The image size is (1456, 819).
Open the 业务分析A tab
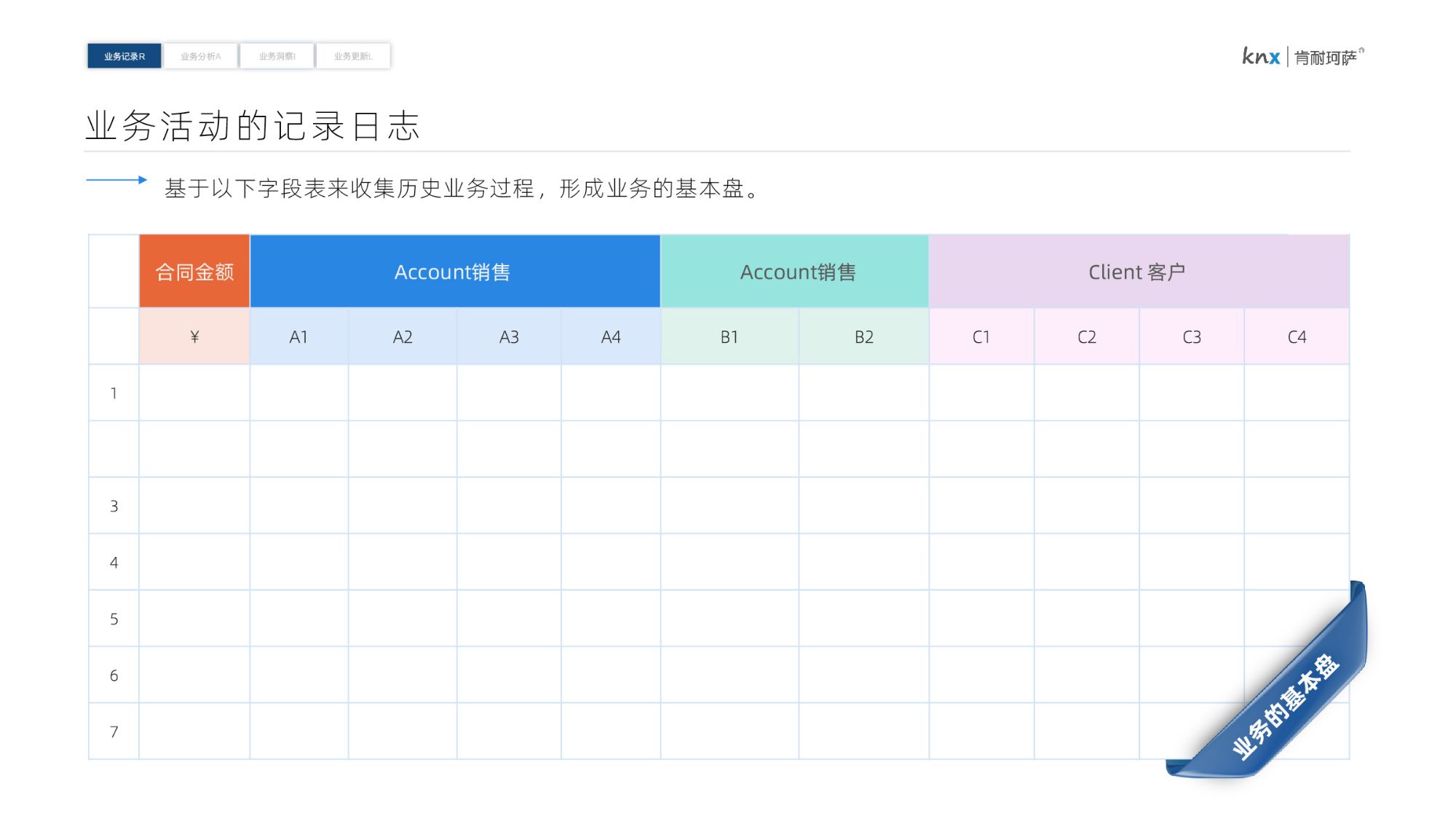coord(201,56)
